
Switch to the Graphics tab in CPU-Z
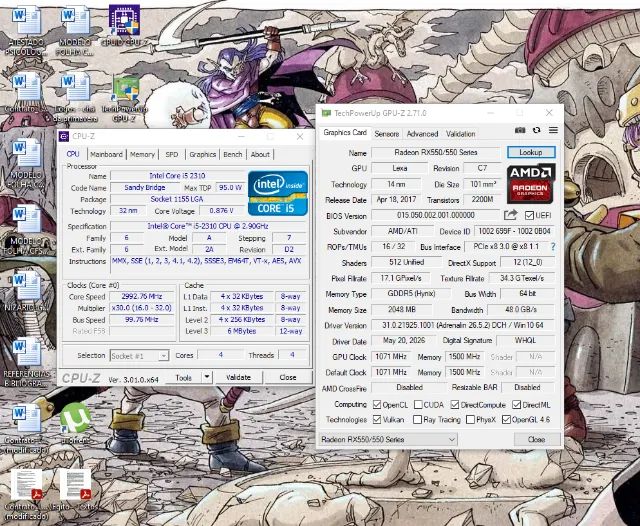click(x=202, y=154)
